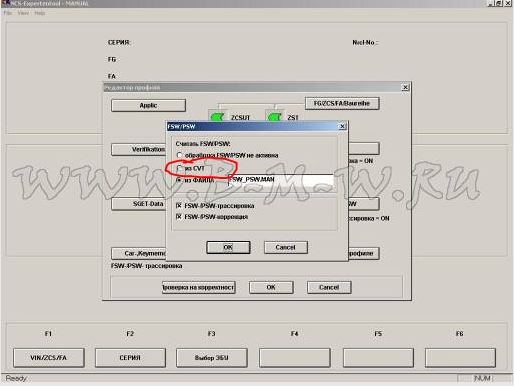Toggle the FSW-/PSW-трассировка checkbox
Viewport: 514px width, 386px height.
click(179, 206)
